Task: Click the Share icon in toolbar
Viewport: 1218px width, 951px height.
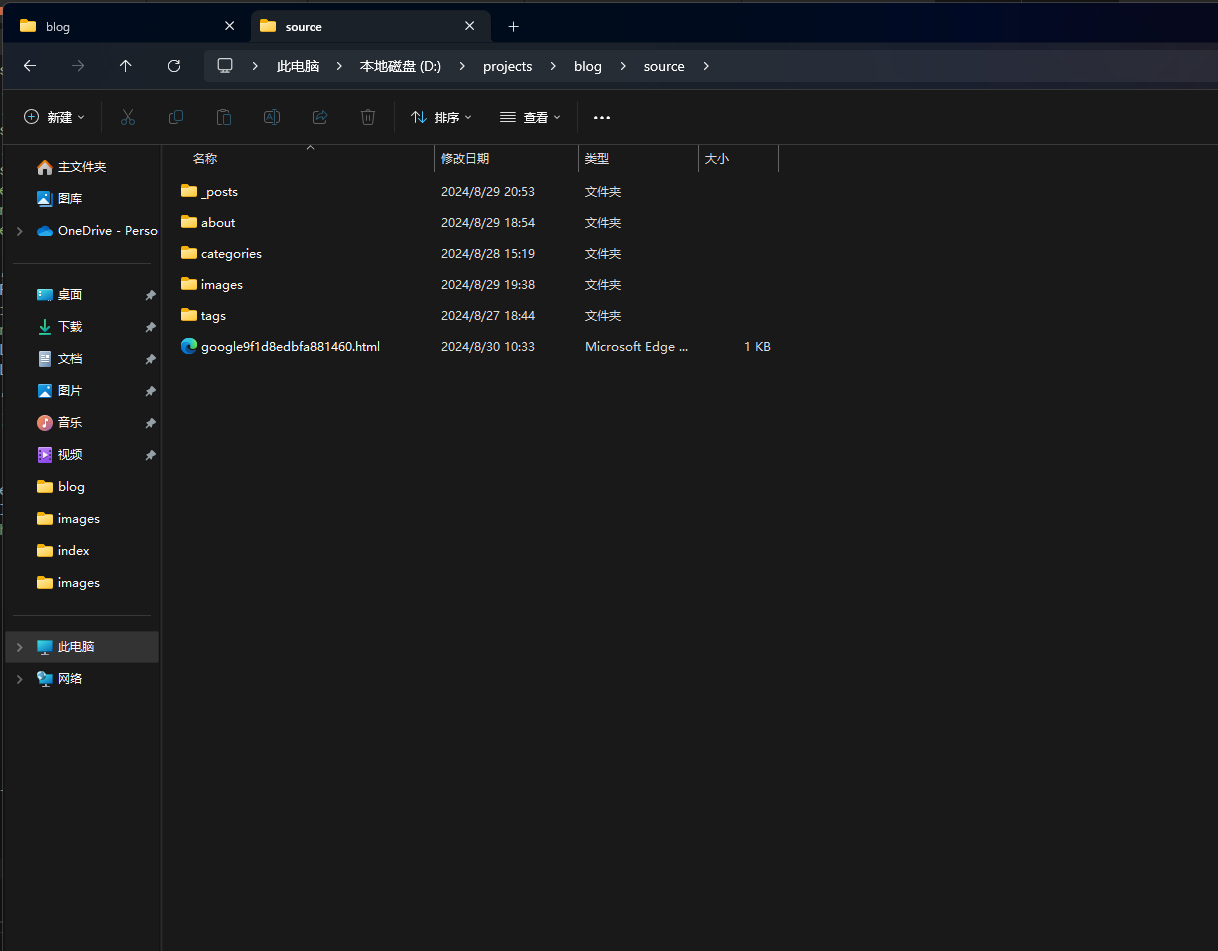Action: click(320, 117)
